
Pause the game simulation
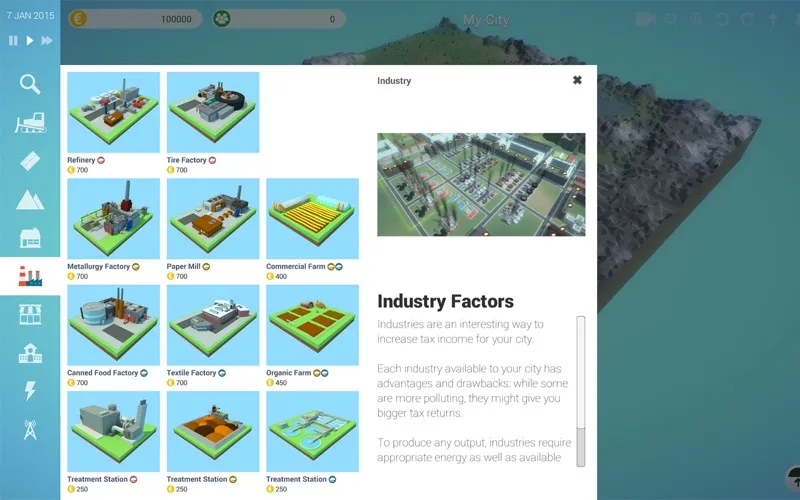[14, 41]
